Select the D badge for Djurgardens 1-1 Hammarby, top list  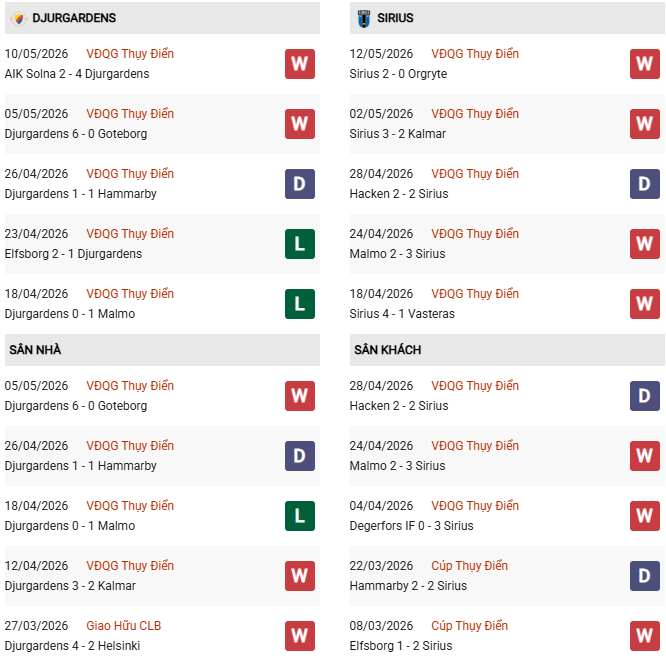pos(300,184)
